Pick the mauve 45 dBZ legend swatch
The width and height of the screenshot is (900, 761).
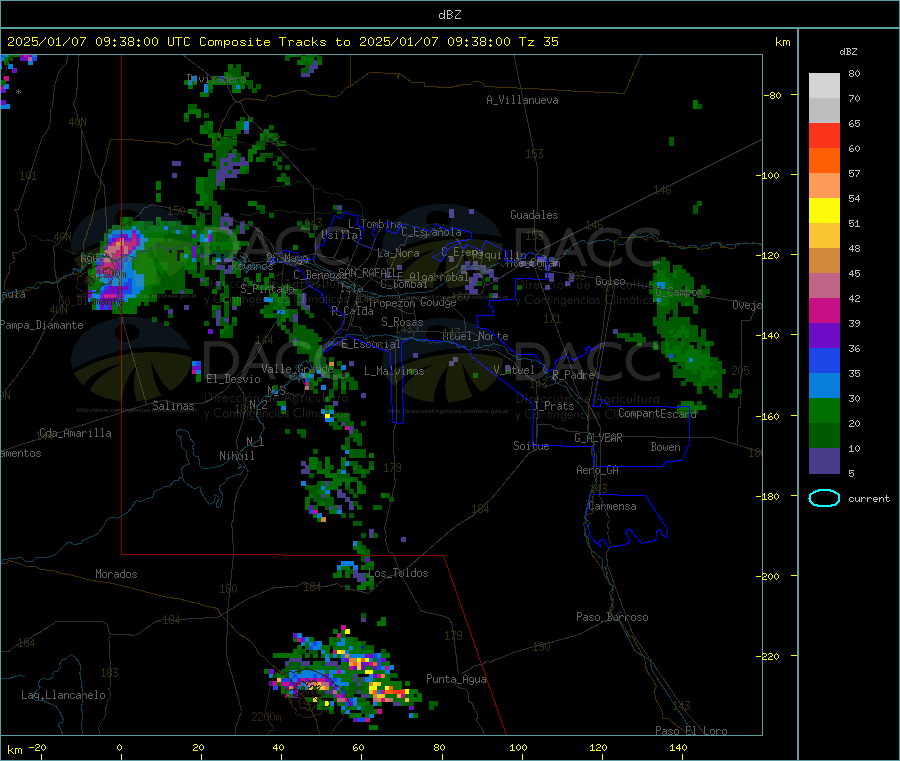824,286
